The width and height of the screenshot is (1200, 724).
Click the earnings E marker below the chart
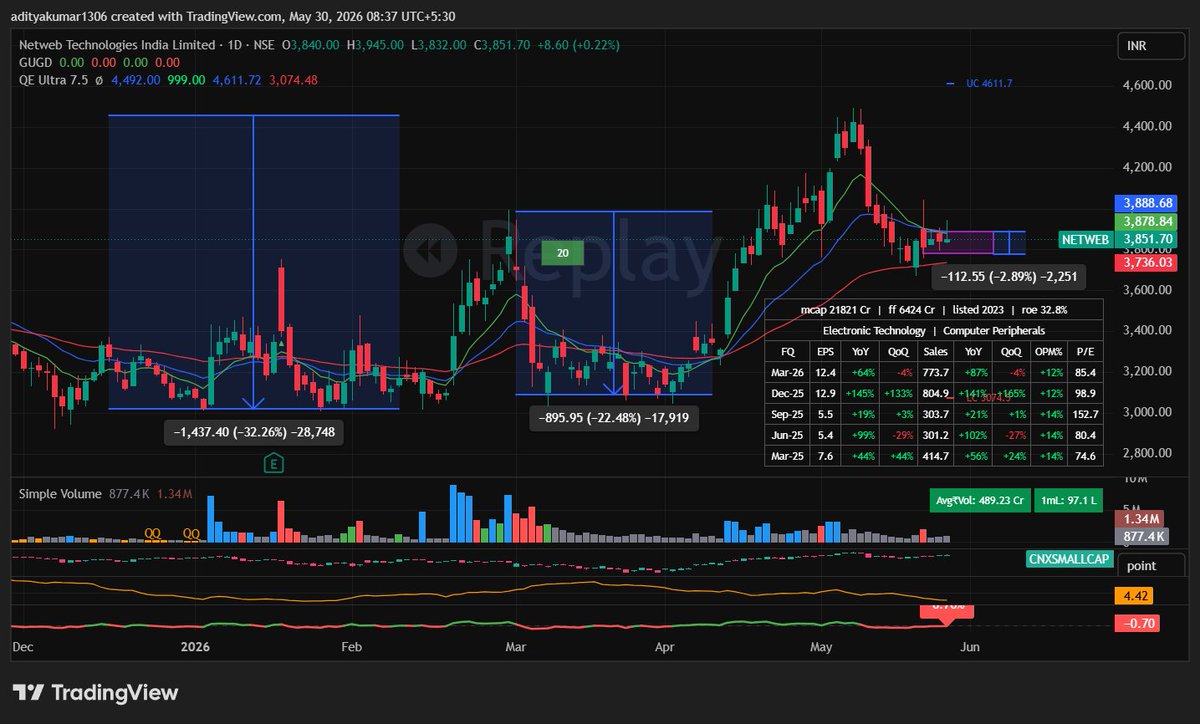pos(272,463)
